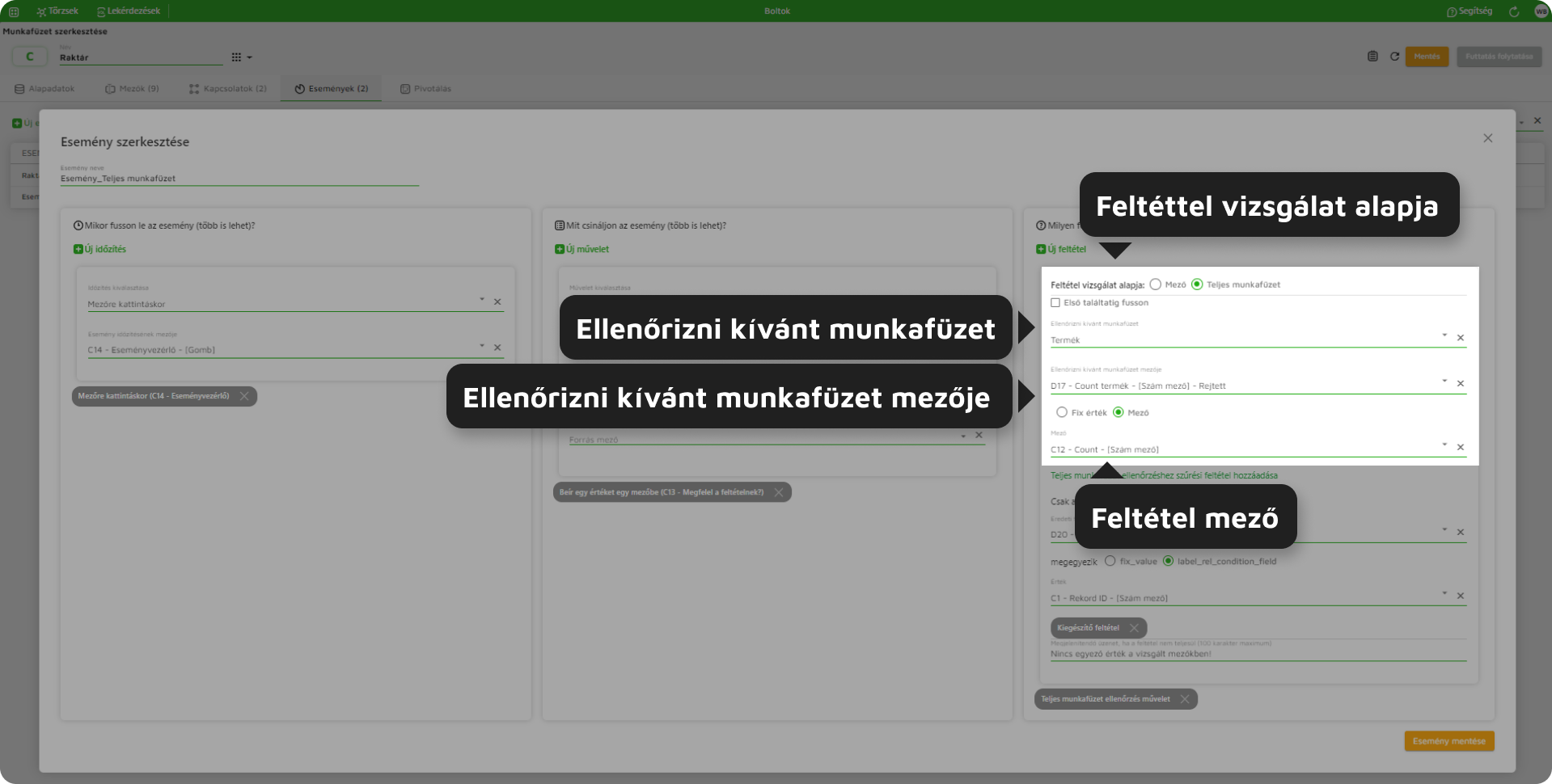Open Segítség help
This screenshot has width=1552, height=784.
pyautogui.click(x=1470, y=11)
